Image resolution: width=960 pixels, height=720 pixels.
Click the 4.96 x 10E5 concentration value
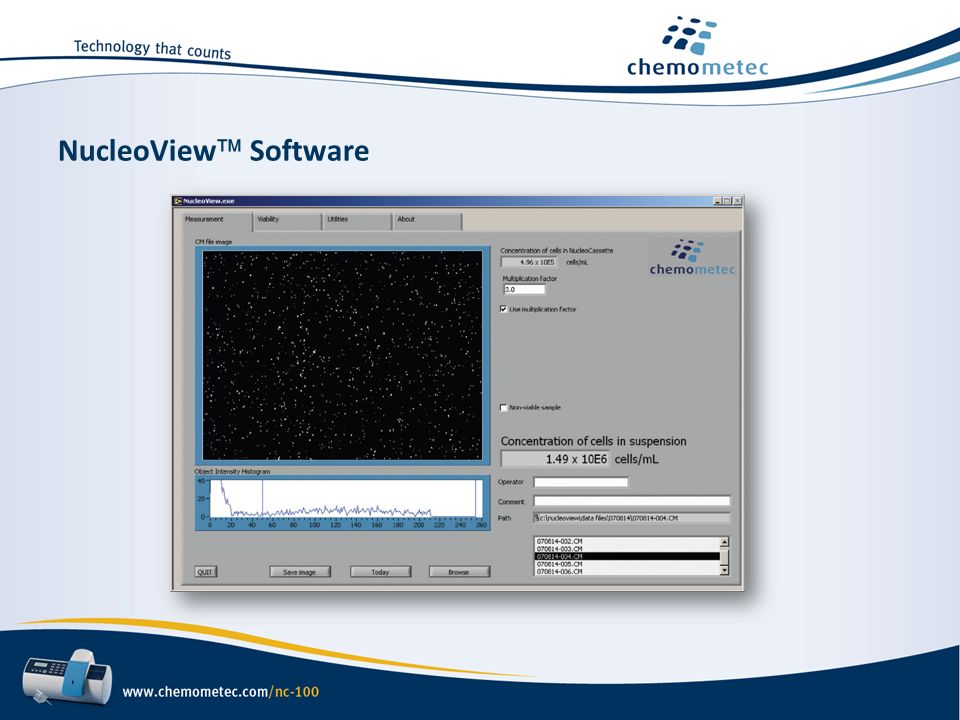click(530, 262)
